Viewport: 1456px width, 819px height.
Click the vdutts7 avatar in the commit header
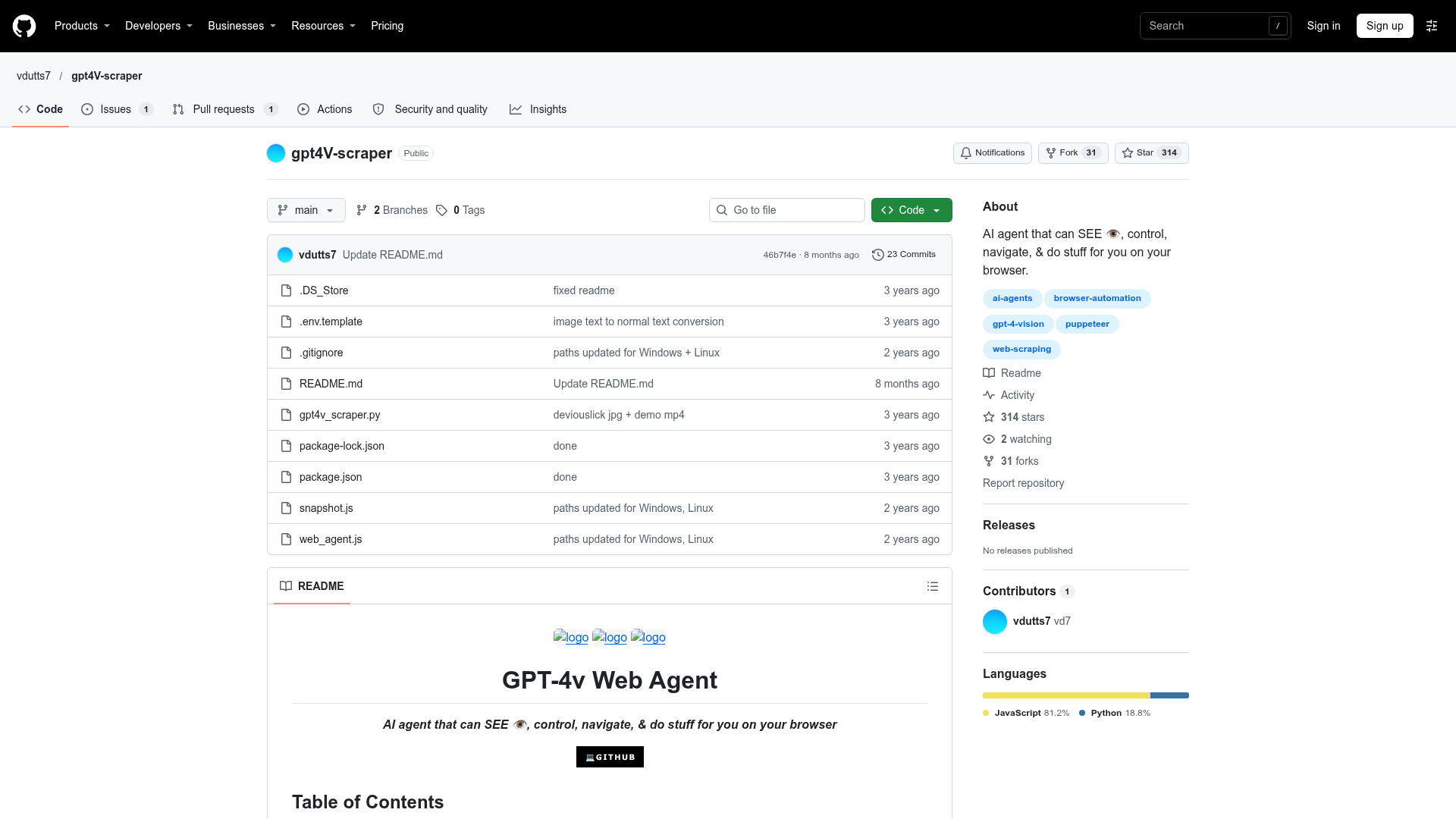285,255
